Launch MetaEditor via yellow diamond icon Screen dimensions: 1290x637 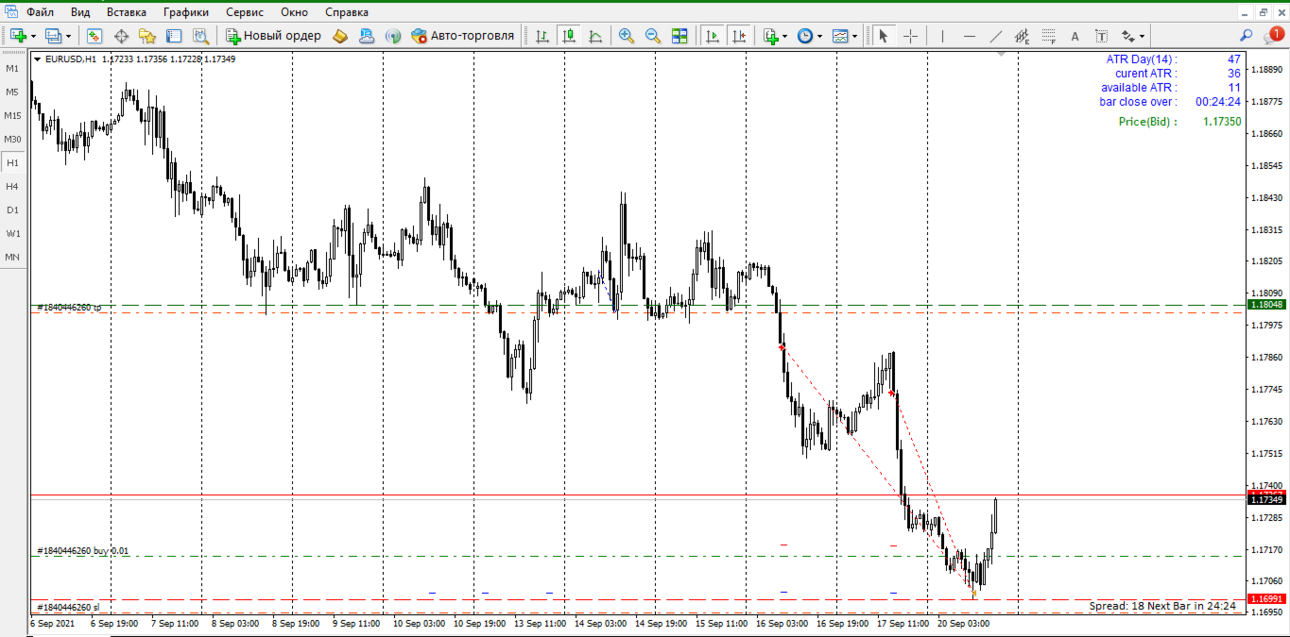click(x=340, y=36)
